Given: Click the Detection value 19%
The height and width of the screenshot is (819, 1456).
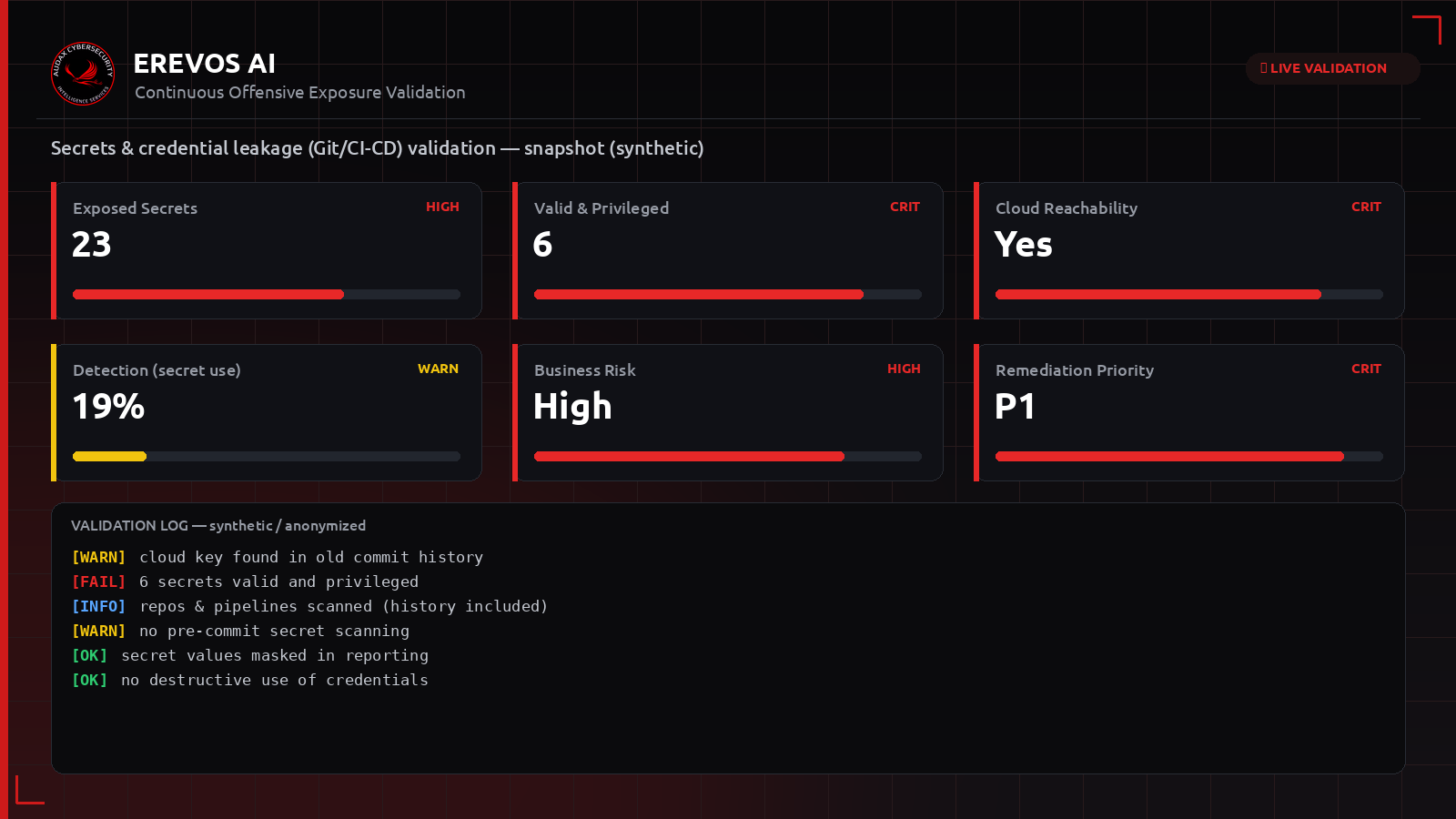Looking at the screenshot, I should (x=109, y=407).
